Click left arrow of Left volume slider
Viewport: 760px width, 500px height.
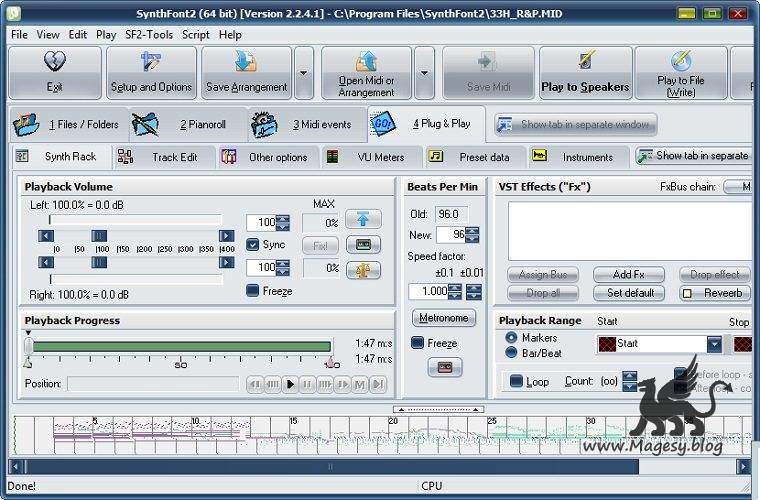(46, 236)
